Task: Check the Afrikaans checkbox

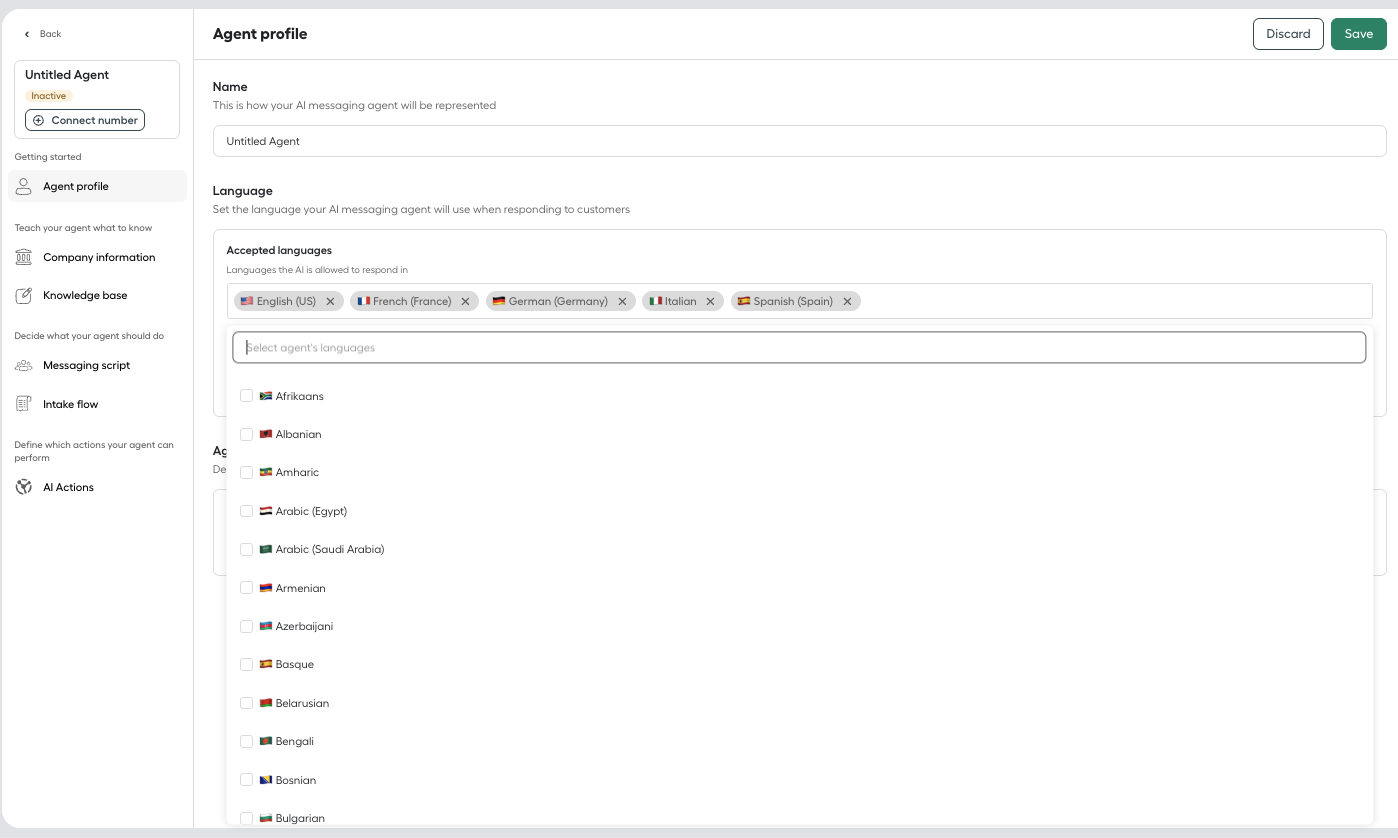Action: coord(246,396)
